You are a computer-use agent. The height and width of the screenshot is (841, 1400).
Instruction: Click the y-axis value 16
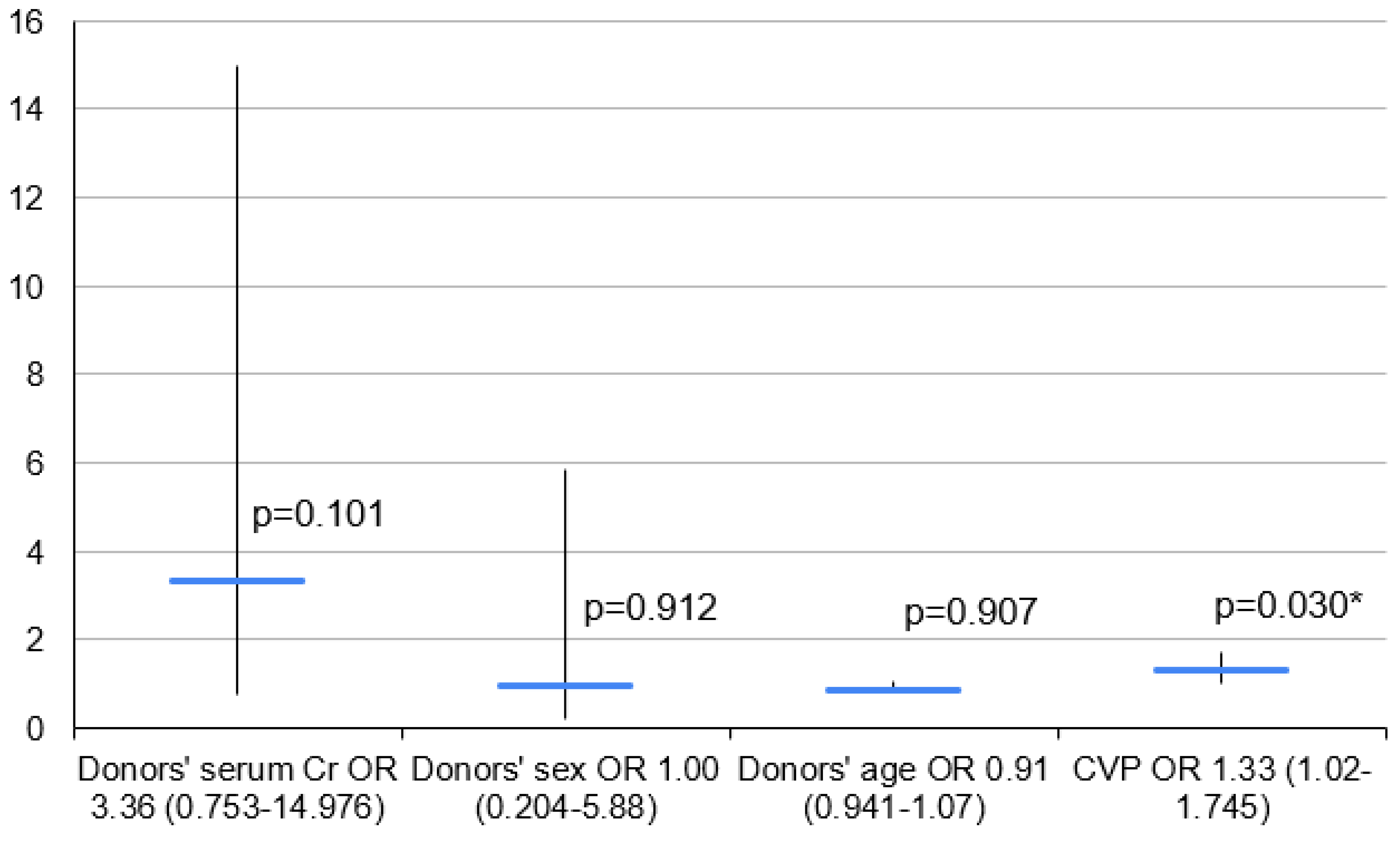coord(26,23)
